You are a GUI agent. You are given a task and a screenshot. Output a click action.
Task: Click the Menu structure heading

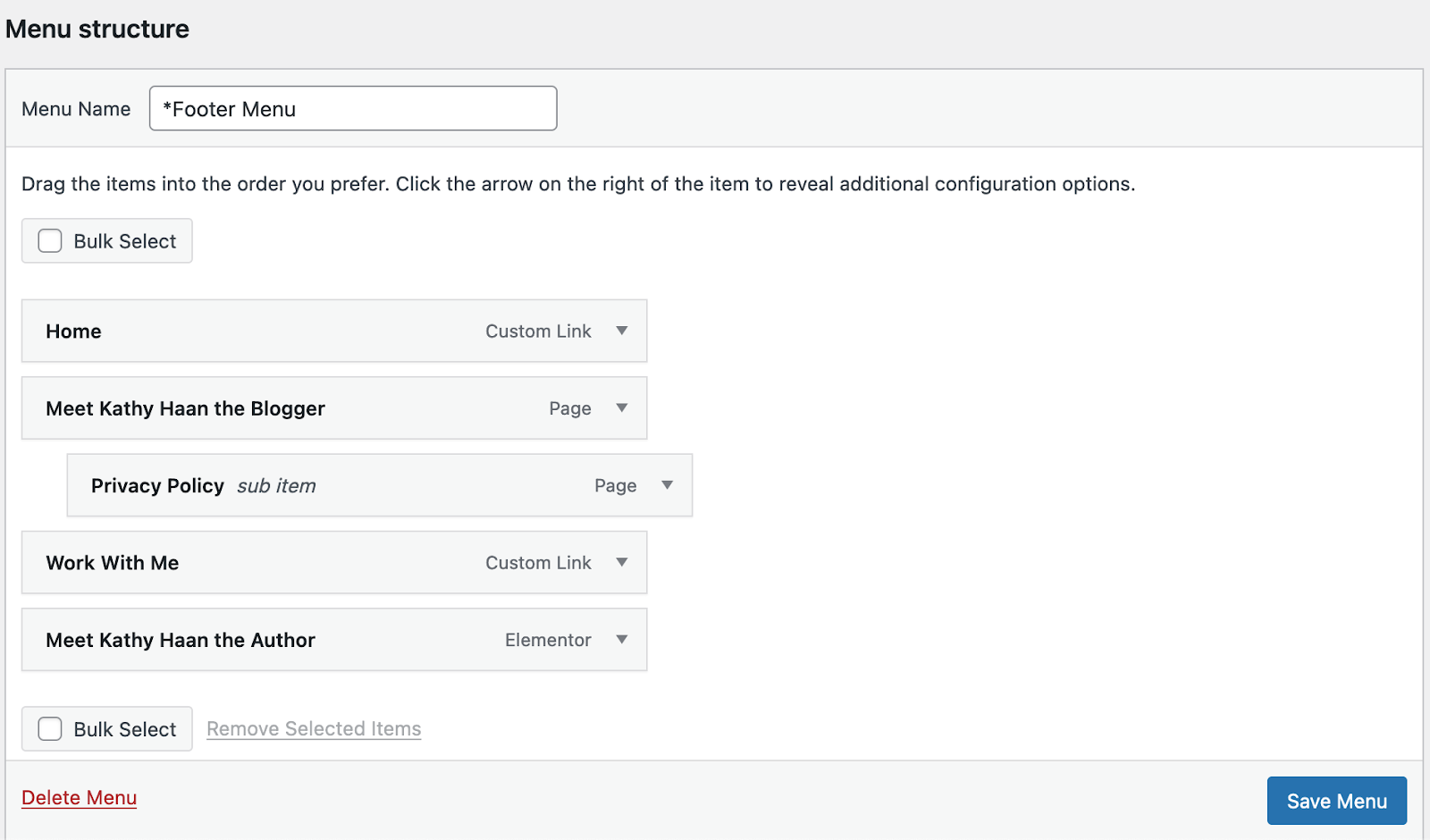click(x=97, y=29)
